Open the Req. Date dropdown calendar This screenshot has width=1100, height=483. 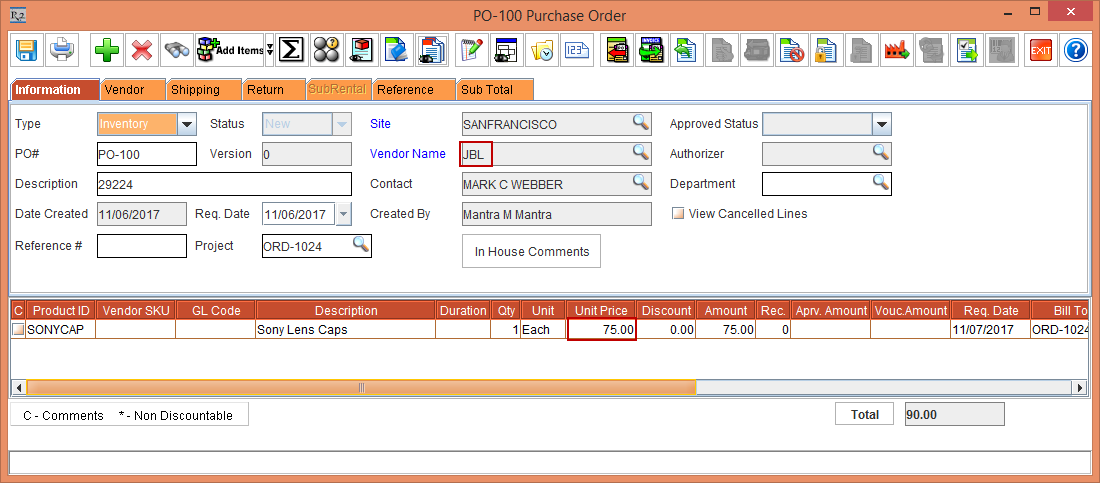pyautogui.click(x=344, y=214)
